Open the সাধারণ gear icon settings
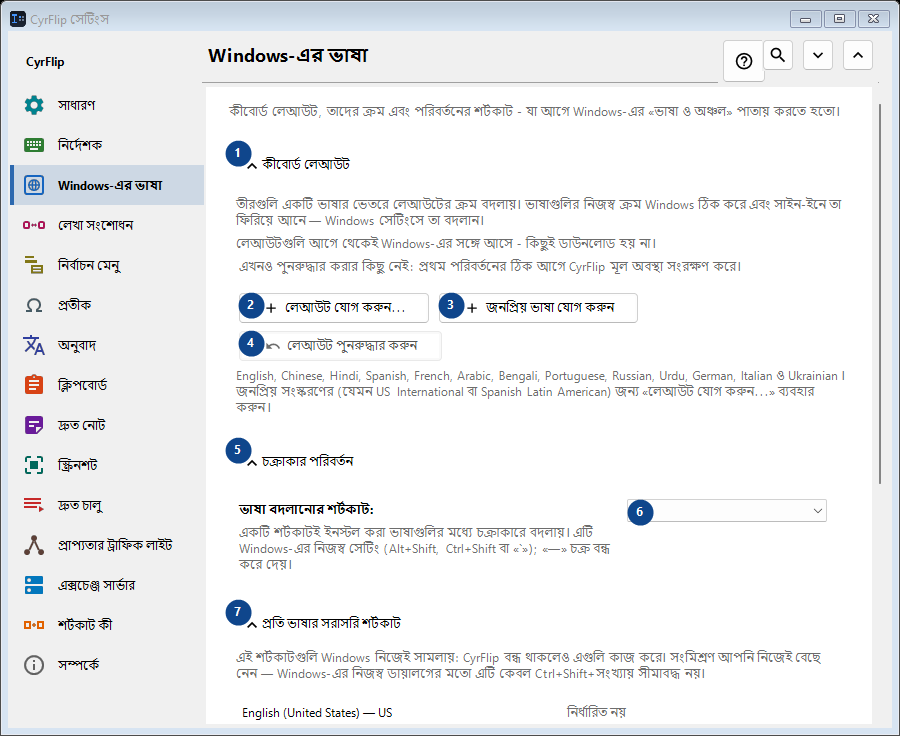This screenshot has height=736, width=900. (x=34, y=105)
